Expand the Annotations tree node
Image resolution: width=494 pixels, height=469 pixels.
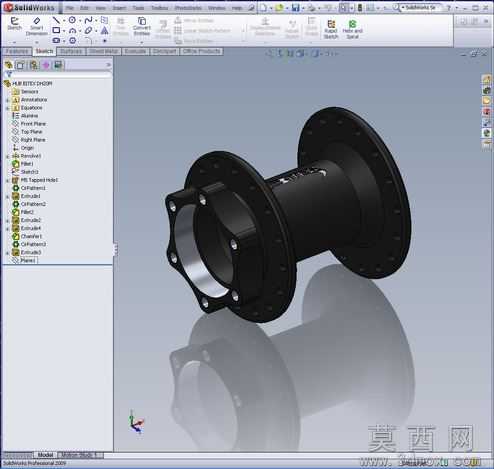(x=7, y=100)
